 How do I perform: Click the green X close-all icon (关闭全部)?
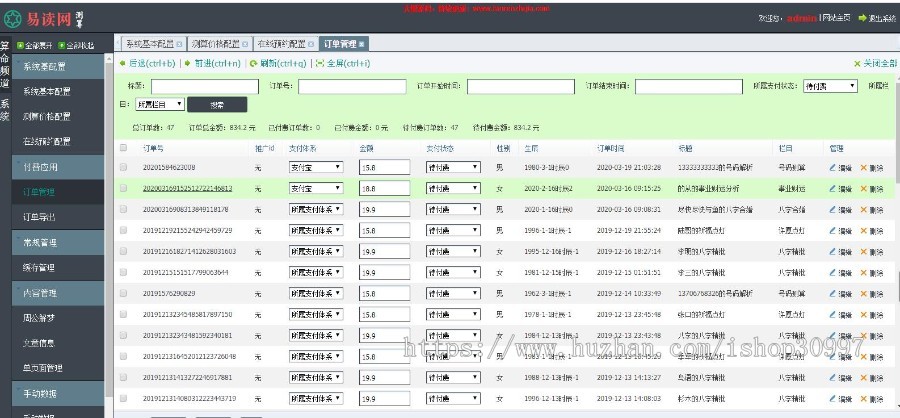(x=857, y=64)
